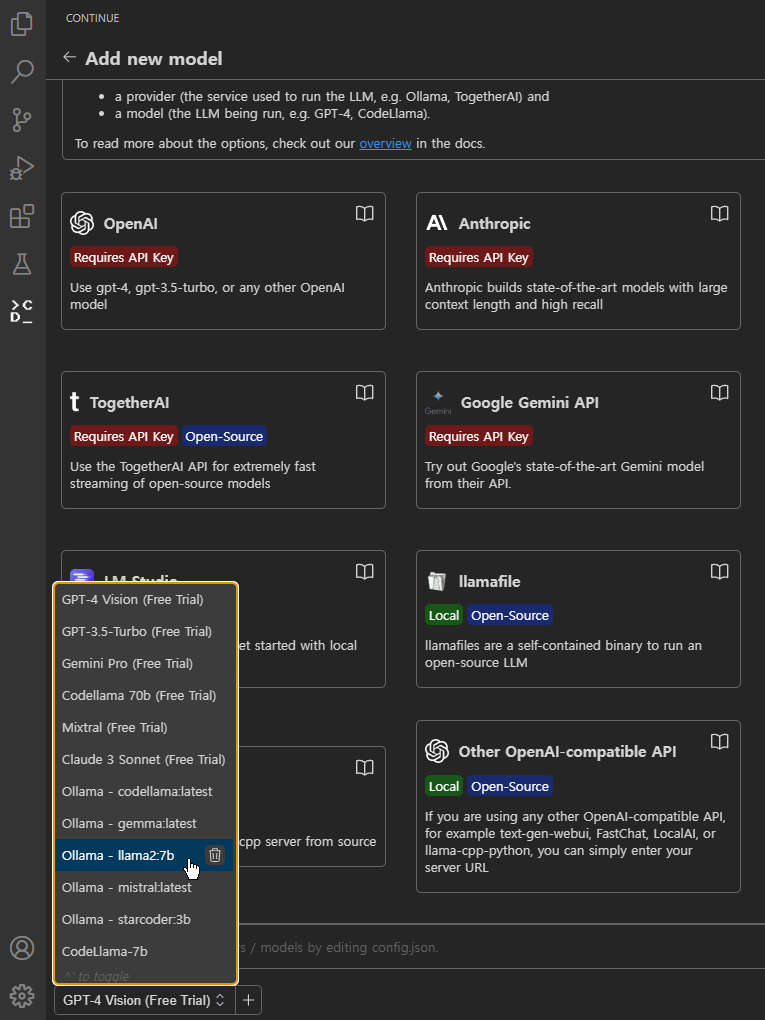The width and height of the screenshot is (765, 1020).
Task: Open the Search view in activity bar
Action: (22, 72)
